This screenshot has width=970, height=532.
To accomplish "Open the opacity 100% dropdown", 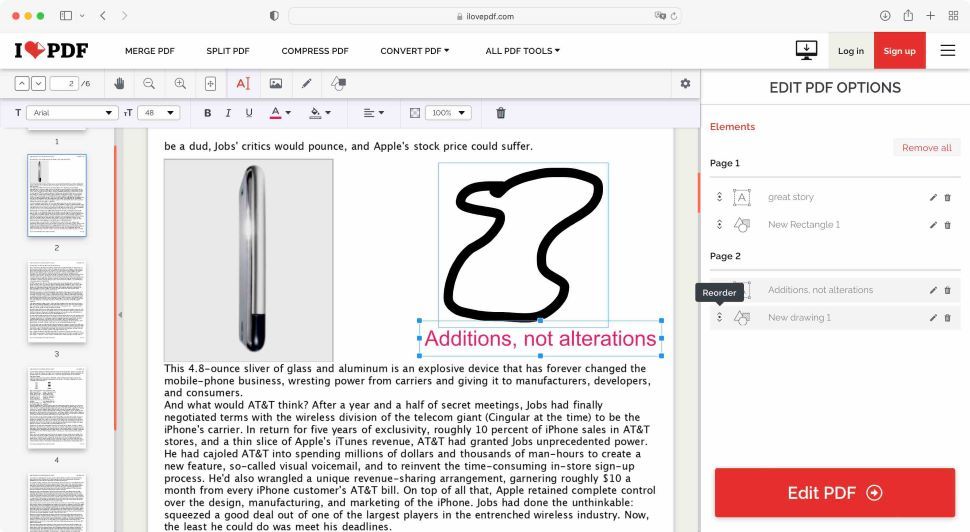I will [449, 113].
